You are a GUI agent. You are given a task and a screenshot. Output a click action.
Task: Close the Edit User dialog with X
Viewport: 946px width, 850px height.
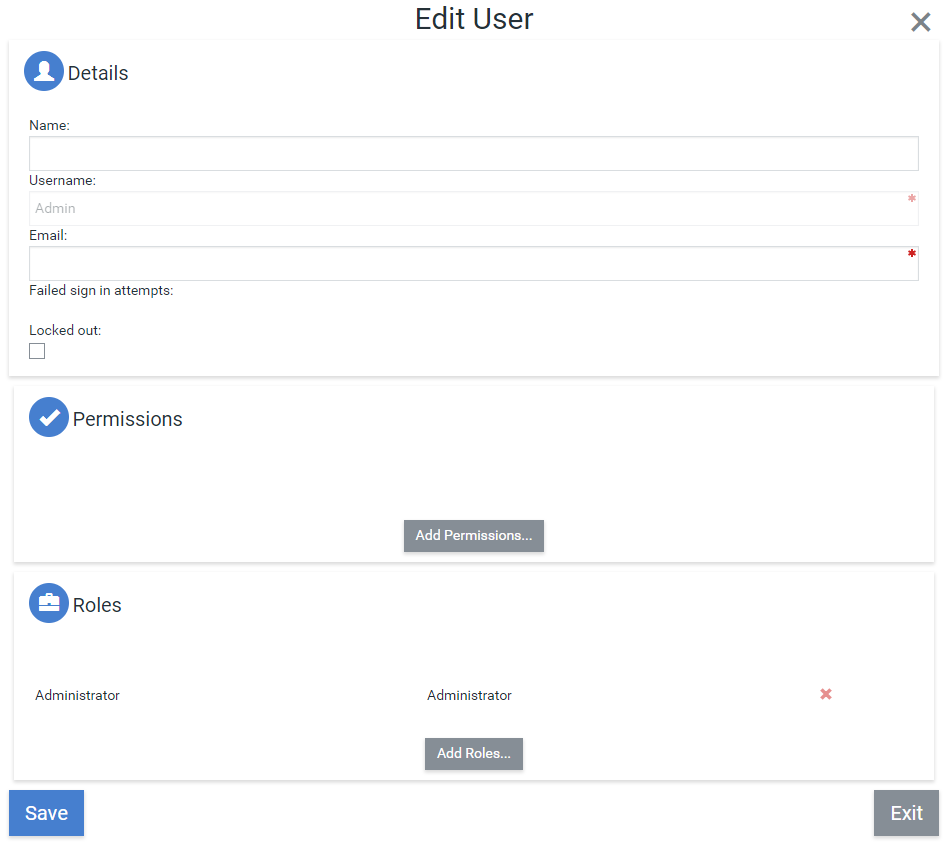pyautogui.click(x=920, y=22)
